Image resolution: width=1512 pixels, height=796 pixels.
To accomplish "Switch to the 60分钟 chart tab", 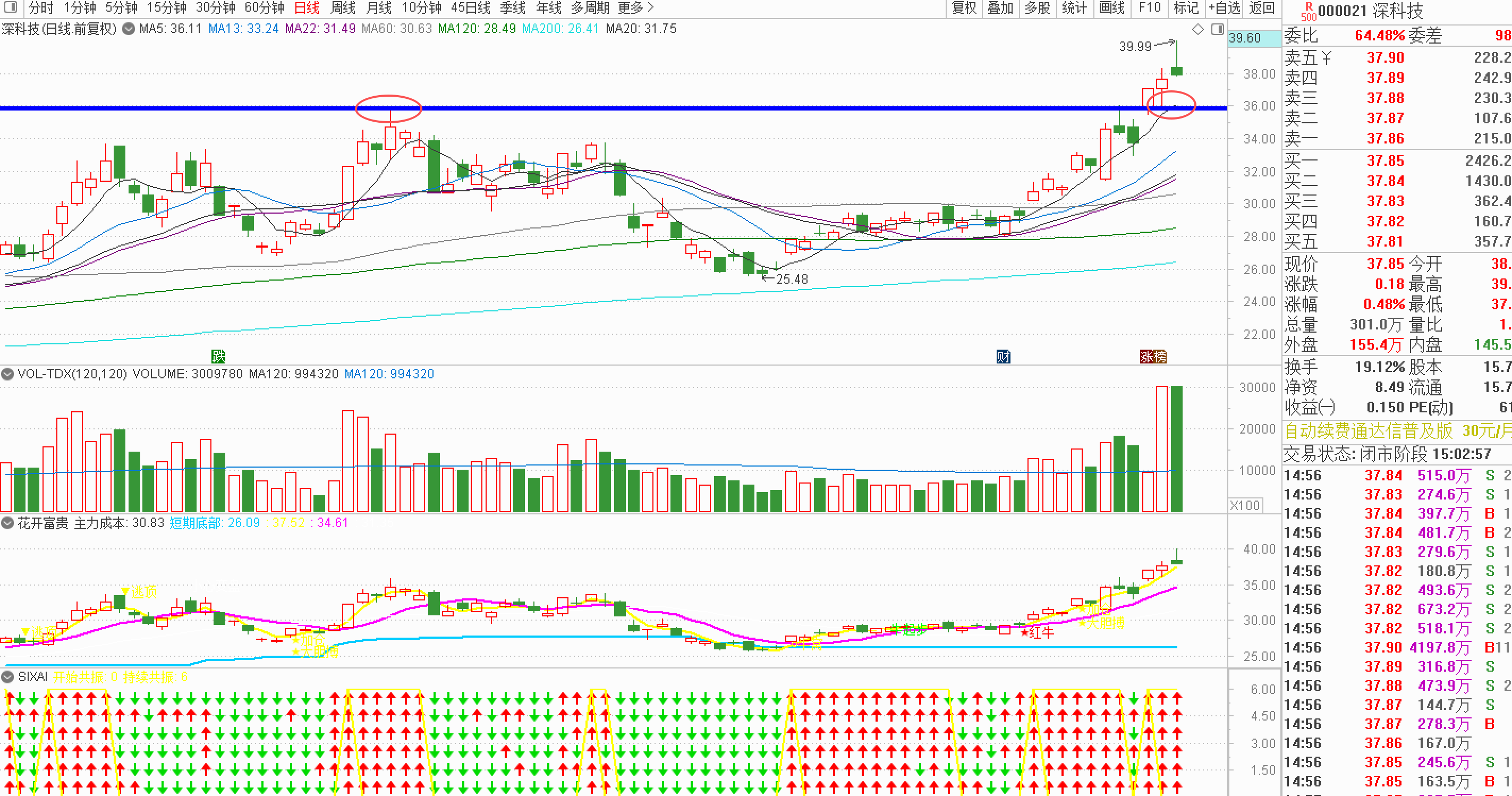I will 264,7.
